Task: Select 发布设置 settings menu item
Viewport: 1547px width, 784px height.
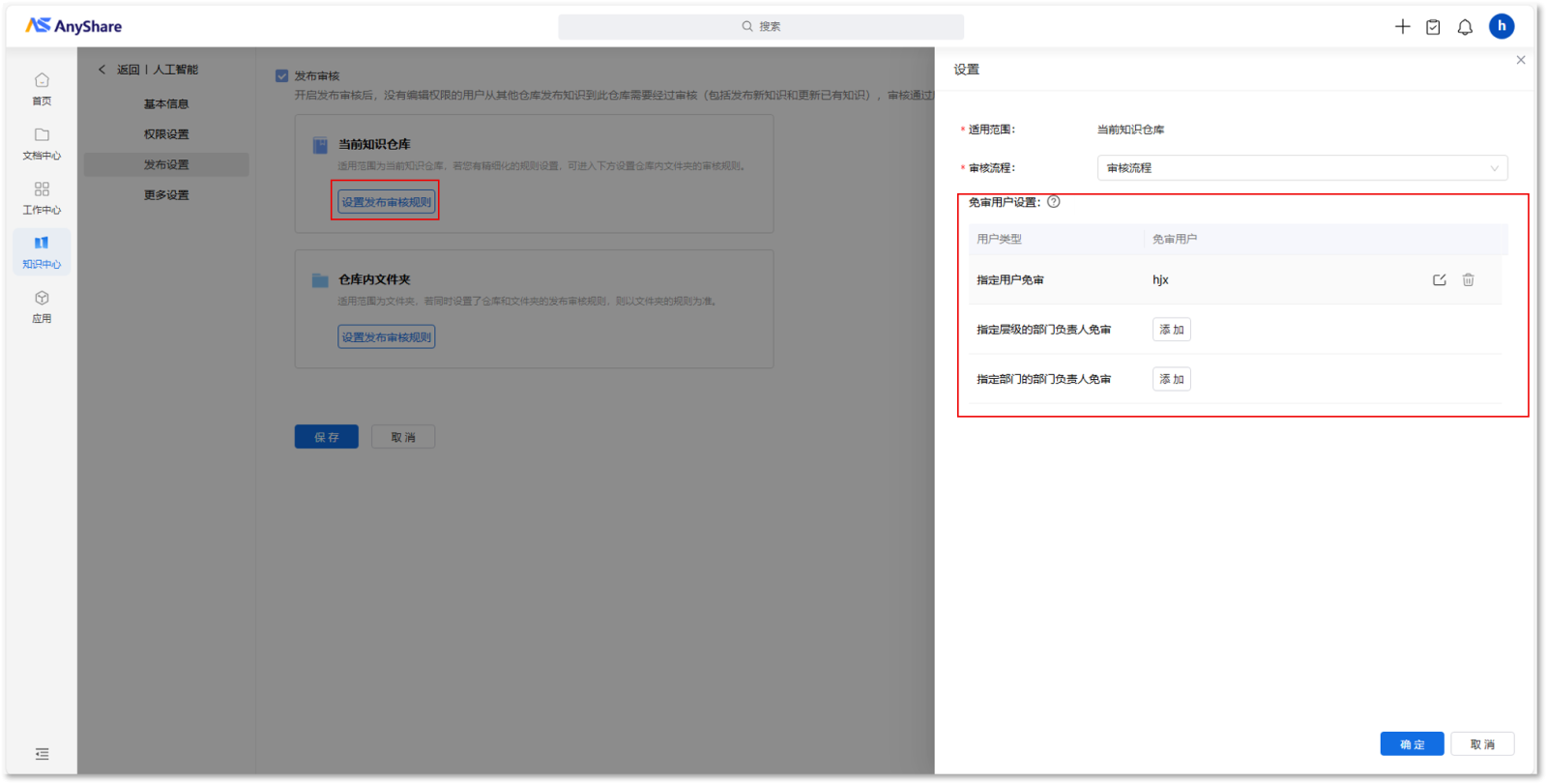Action: [x=166, y=164]
